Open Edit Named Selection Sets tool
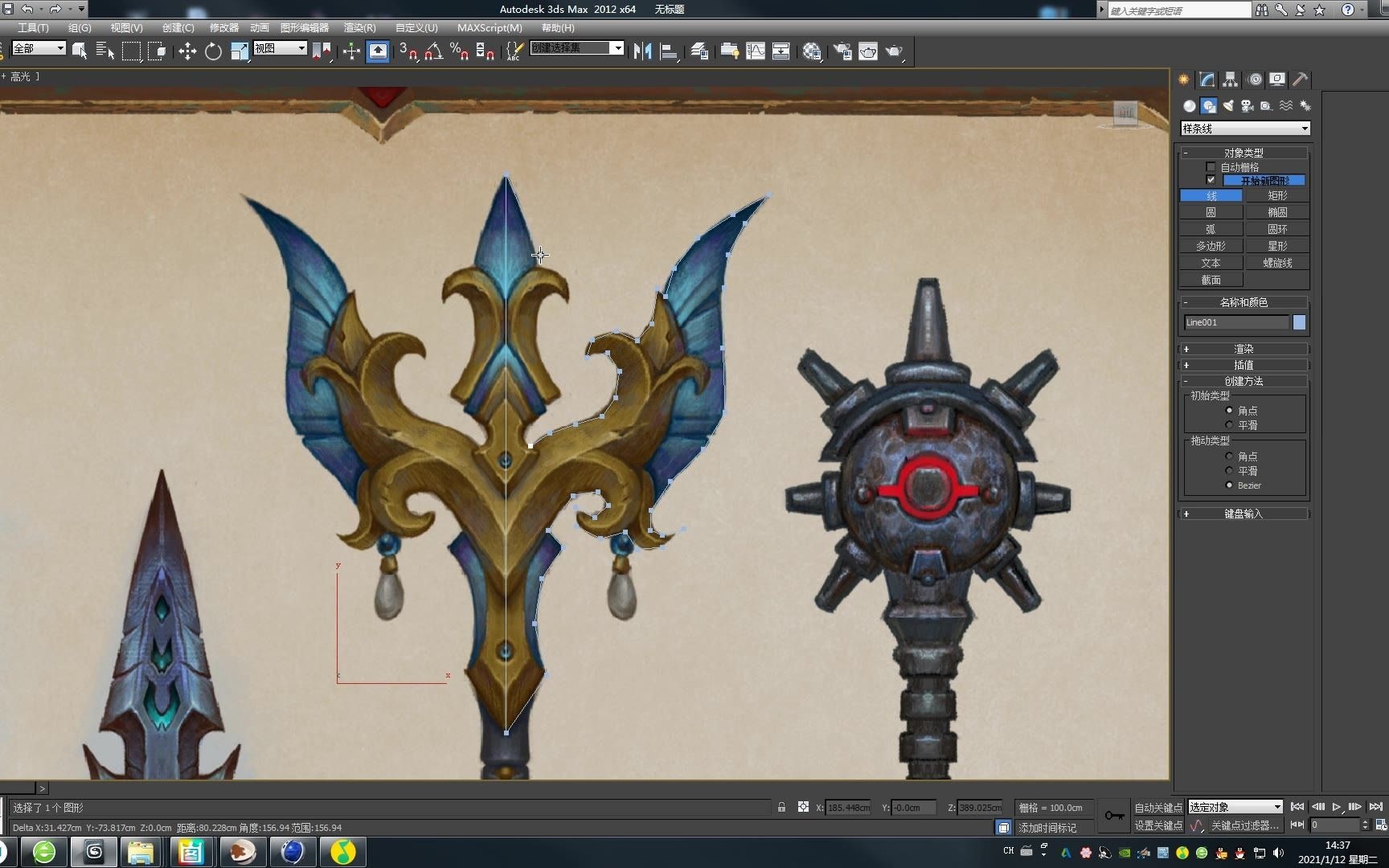Image resolution: width=1389 pixels, height=868 pixels. 514,51
